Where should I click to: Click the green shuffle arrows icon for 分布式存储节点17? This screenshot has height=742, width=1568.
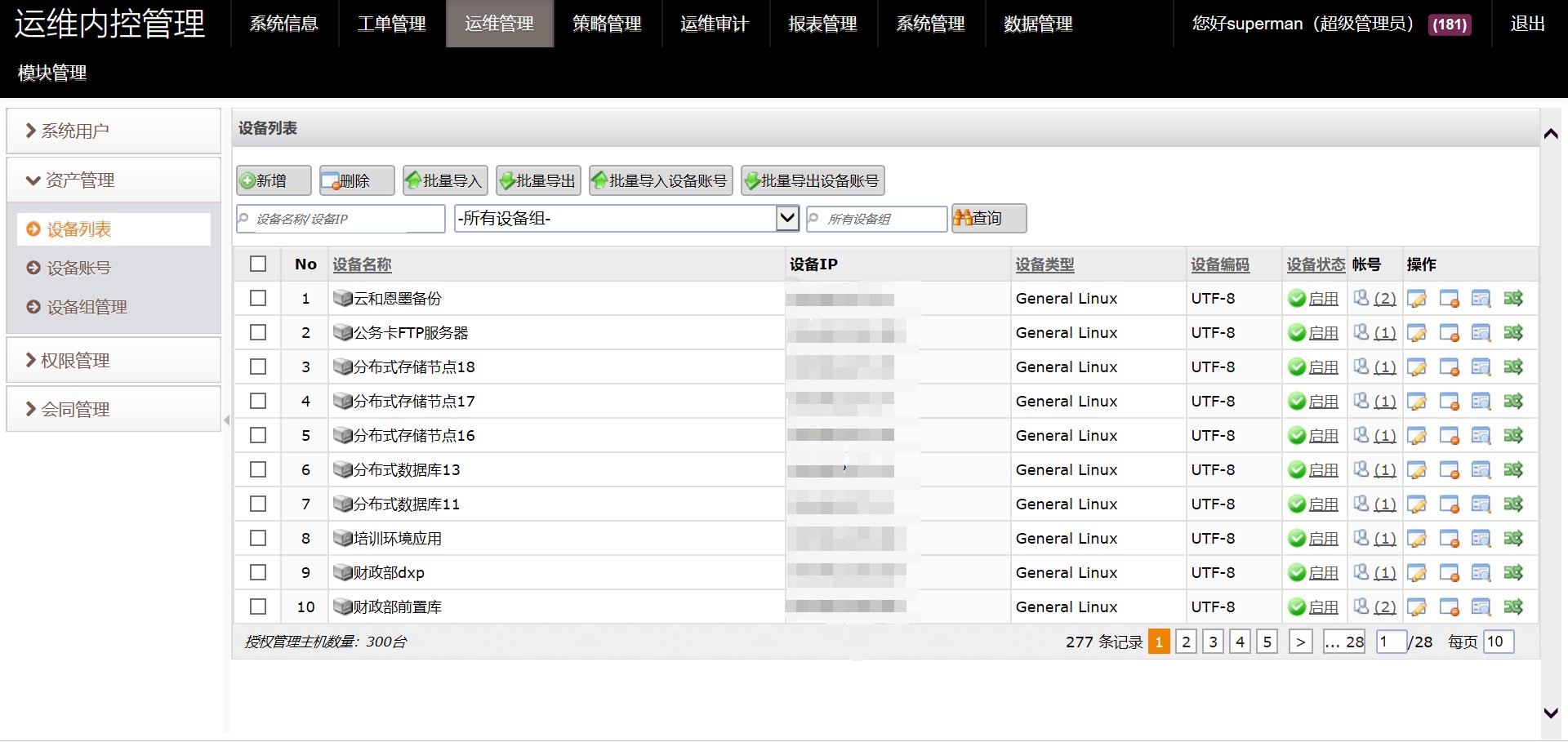(x=1512, y=402)
